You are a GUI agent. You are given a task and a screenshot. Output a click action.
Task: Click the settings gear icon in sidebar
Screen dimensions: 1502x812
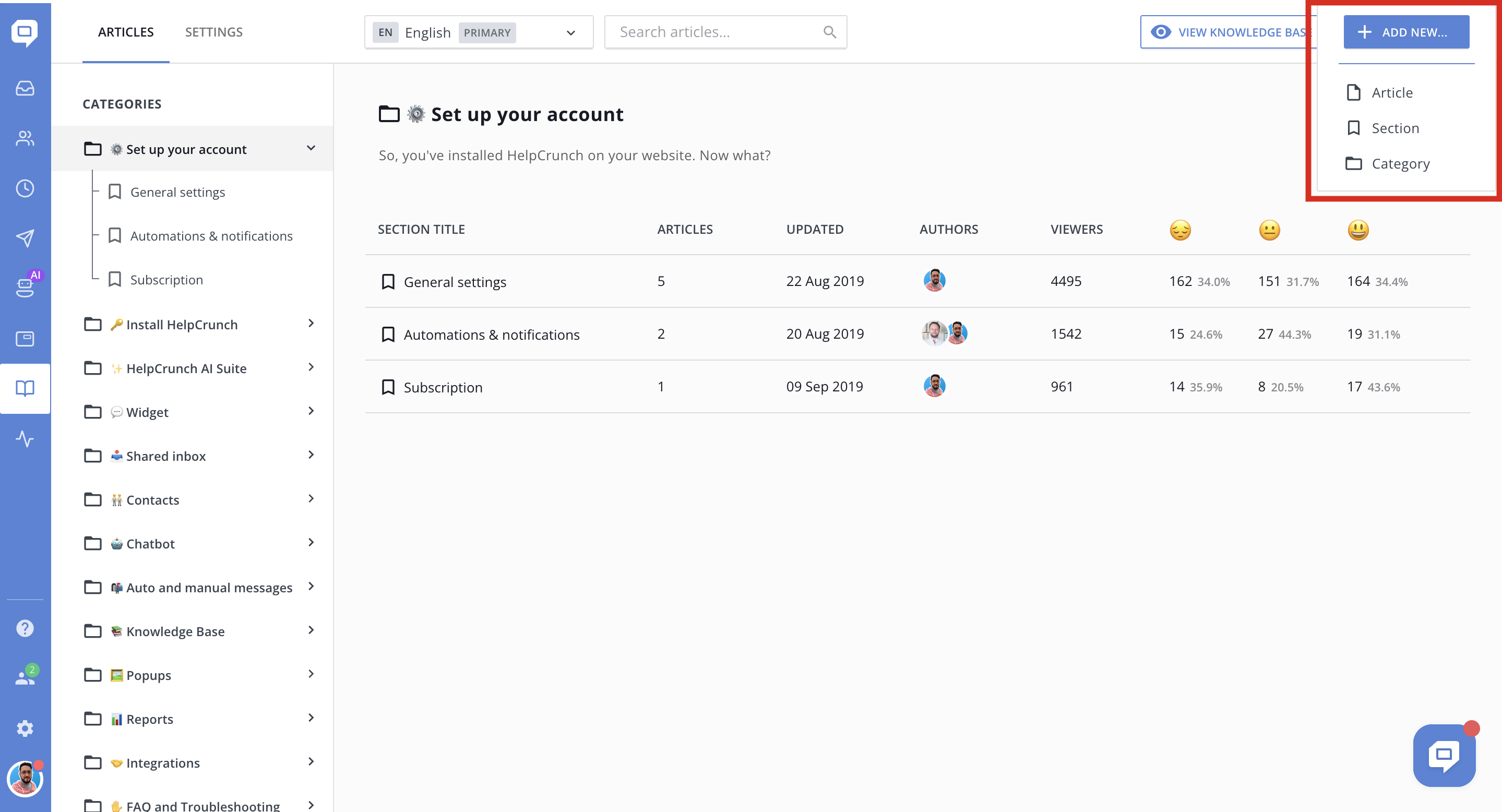(x=25, y=728)
